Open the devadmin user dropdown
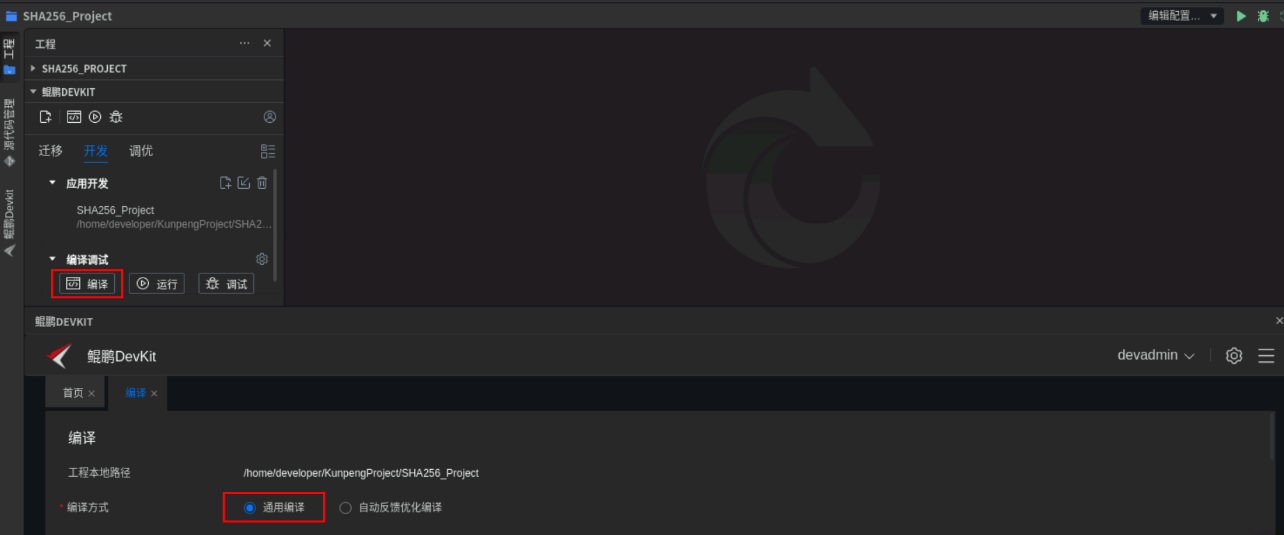The image size is (1284, 535). pos(1156,356)
